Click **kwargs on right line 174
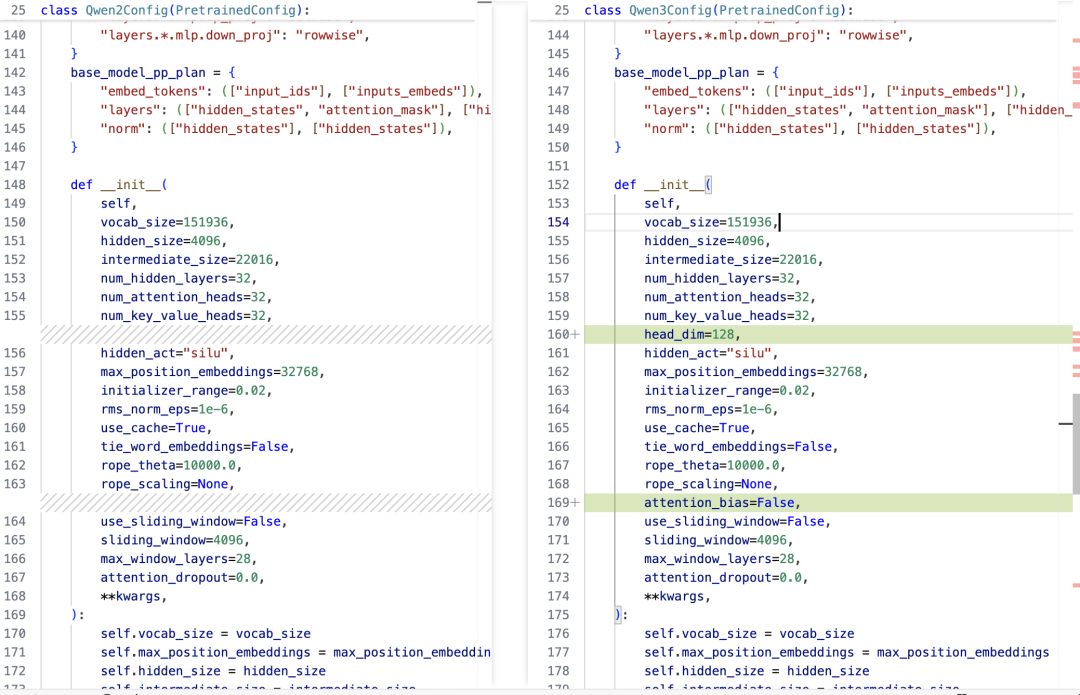 pyautogui.click(x=677, y=597)
